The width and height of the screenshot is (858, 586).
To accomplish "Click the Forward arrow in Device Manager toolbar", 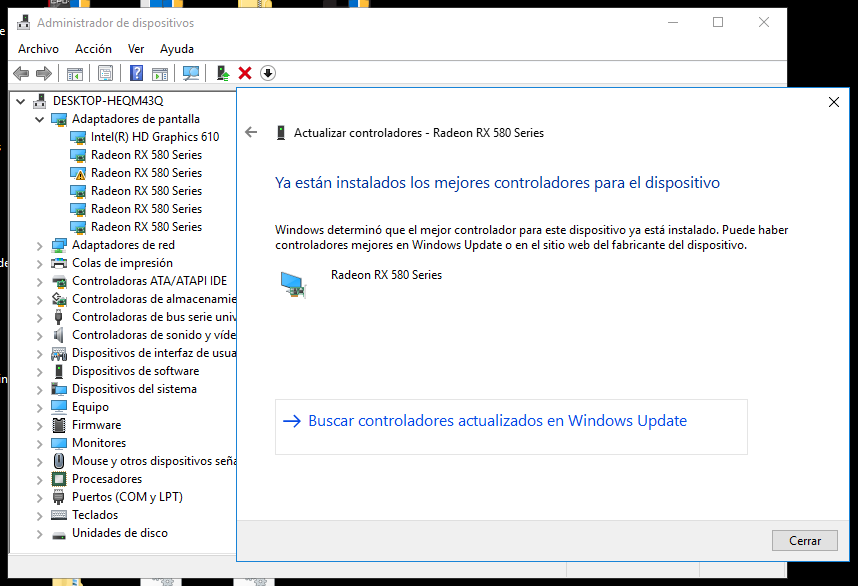I will pyautogui.click(x=44, y=73).
